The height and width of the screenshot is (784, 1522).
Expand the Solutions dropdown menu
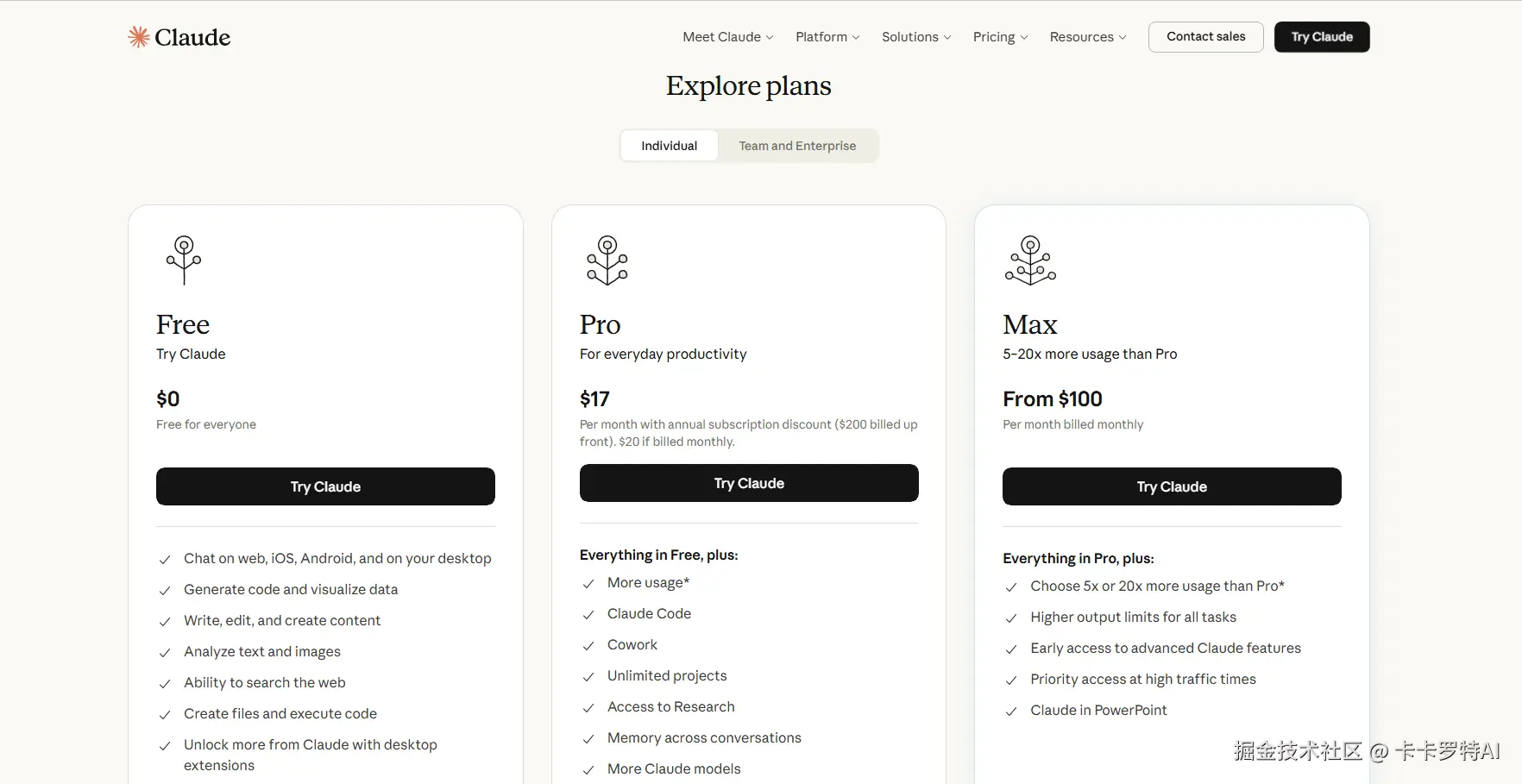[916, 37]
